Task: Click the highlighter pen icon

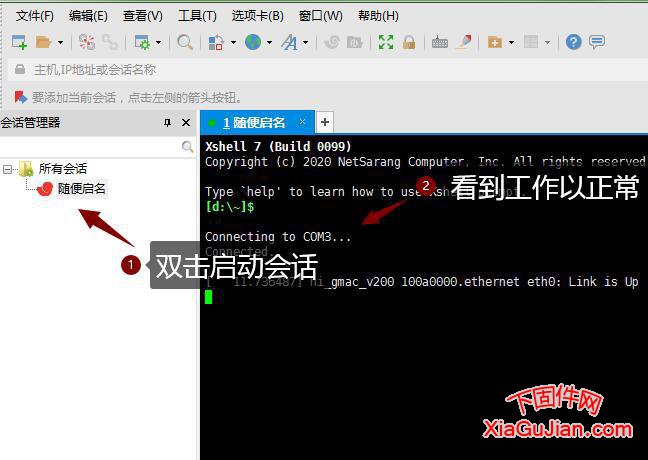Action: [x=464, y=42]
